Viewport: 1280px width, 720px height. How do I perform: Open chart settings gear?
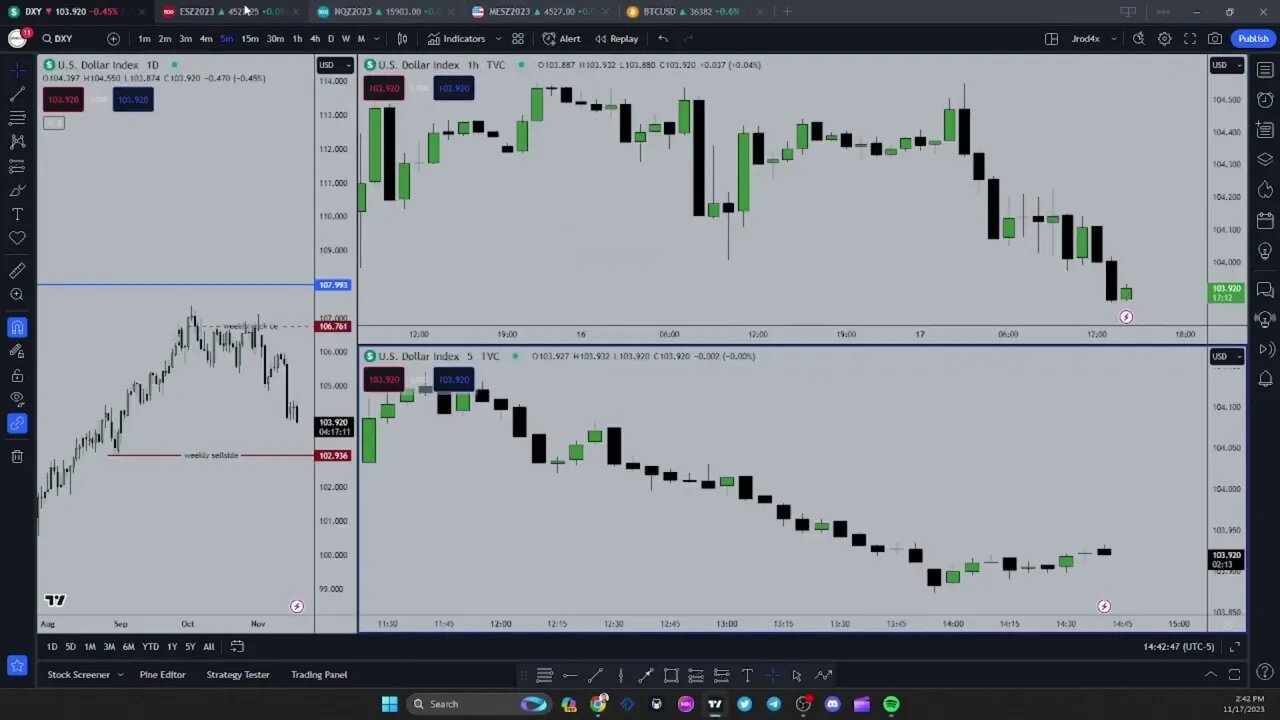click(x=1165, y=39)
